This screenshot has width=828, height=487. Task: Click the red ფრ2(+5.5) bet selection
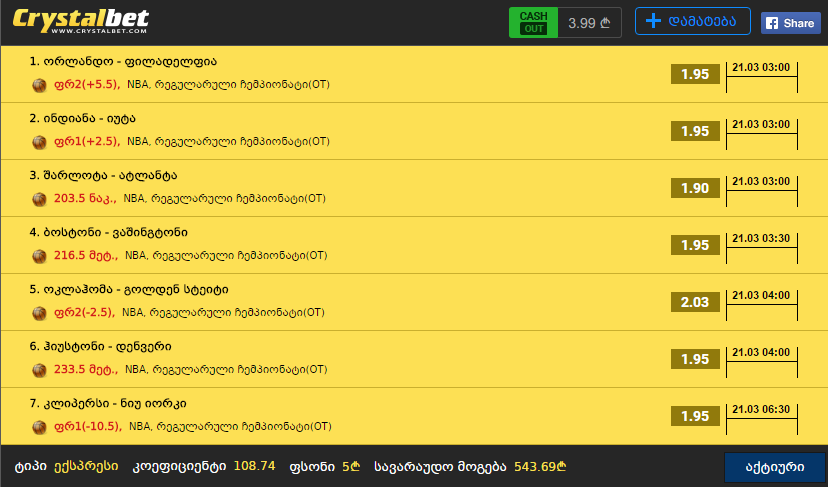pyautogui.click(x=87, y=85)
